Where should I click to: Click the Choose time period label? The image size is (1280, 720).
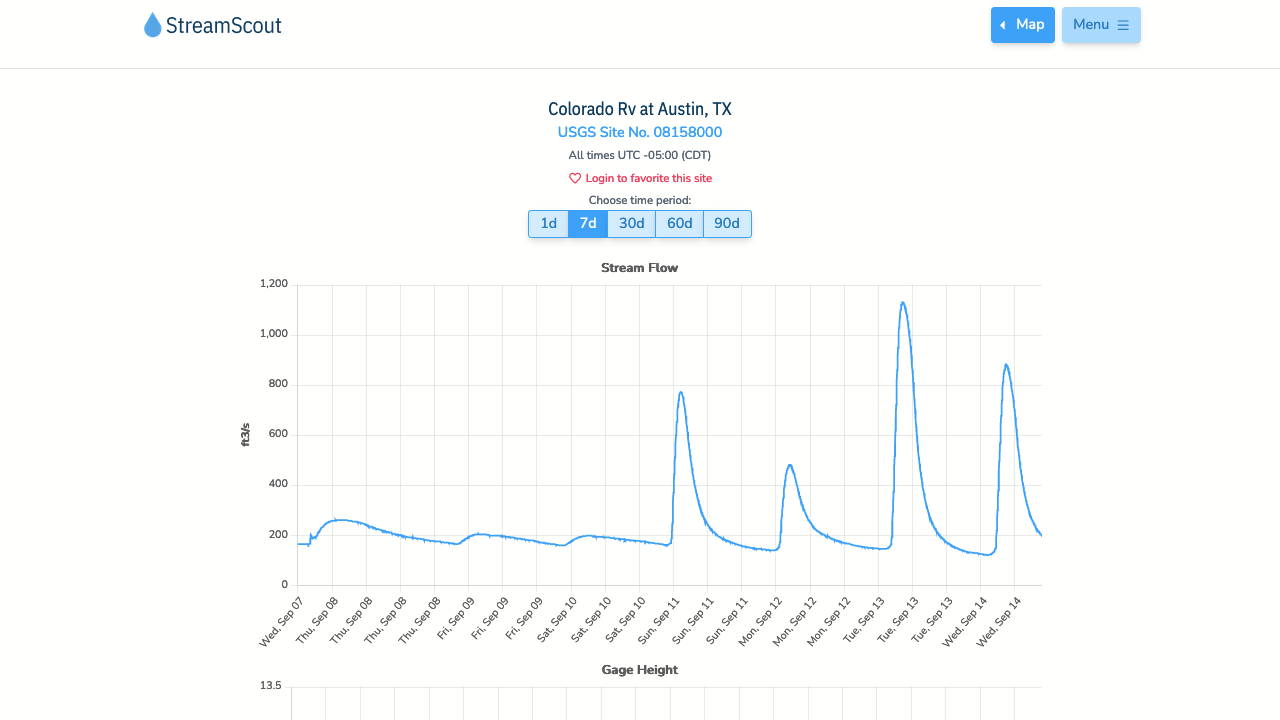(640, 200)
